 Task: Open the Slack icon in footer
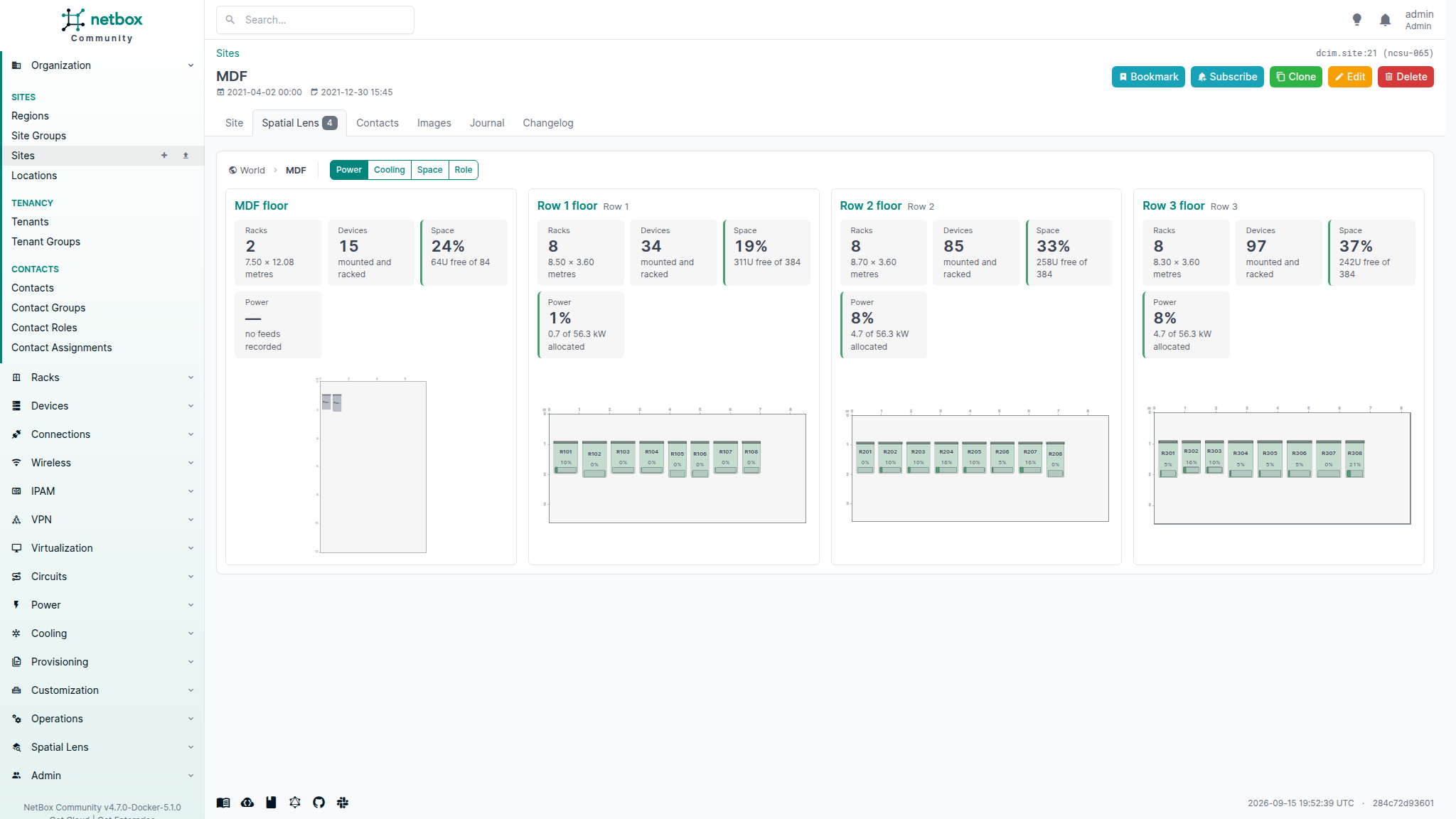[343, 803]
